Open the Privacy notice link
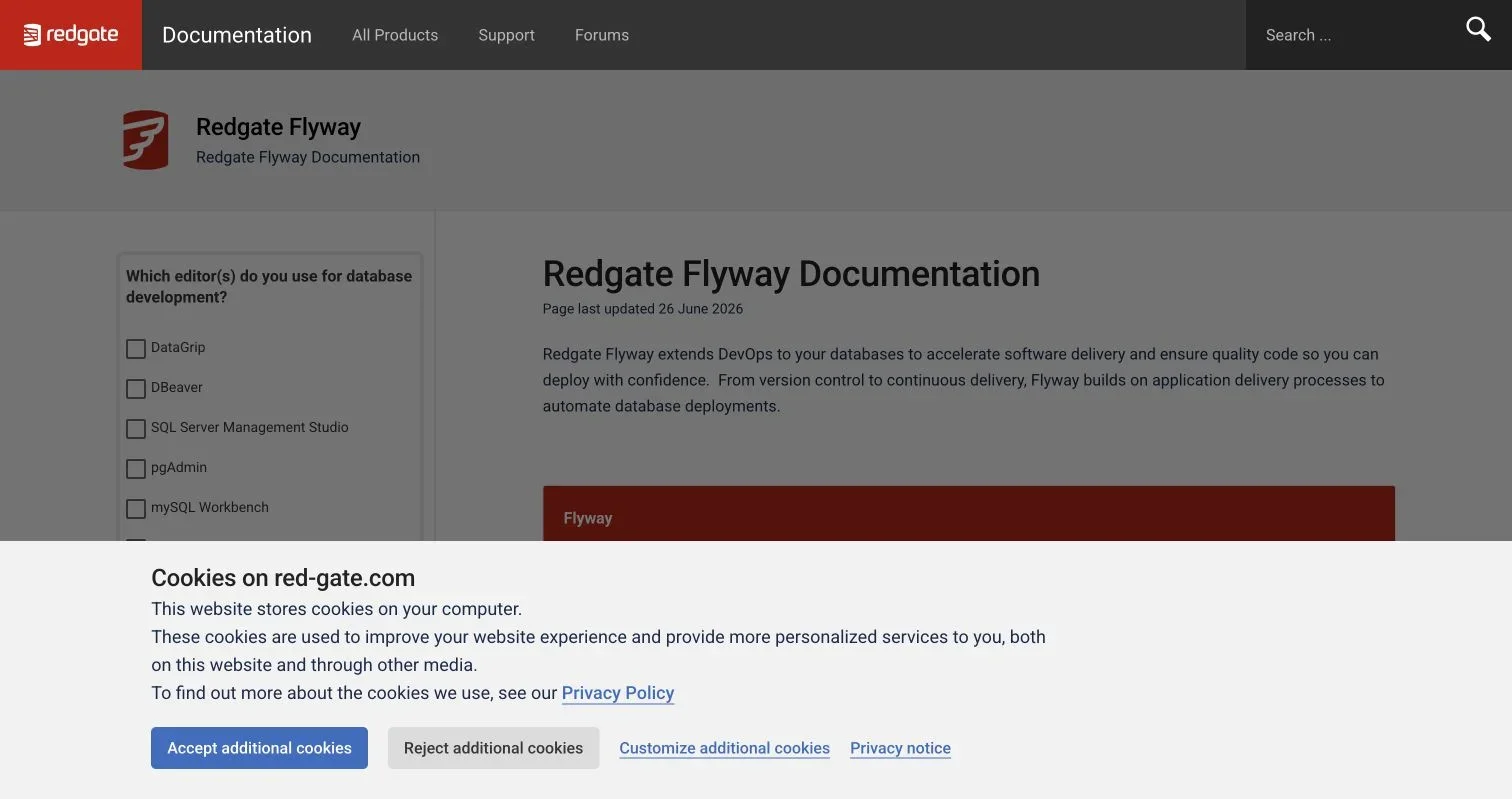 [x=900, y=748]
